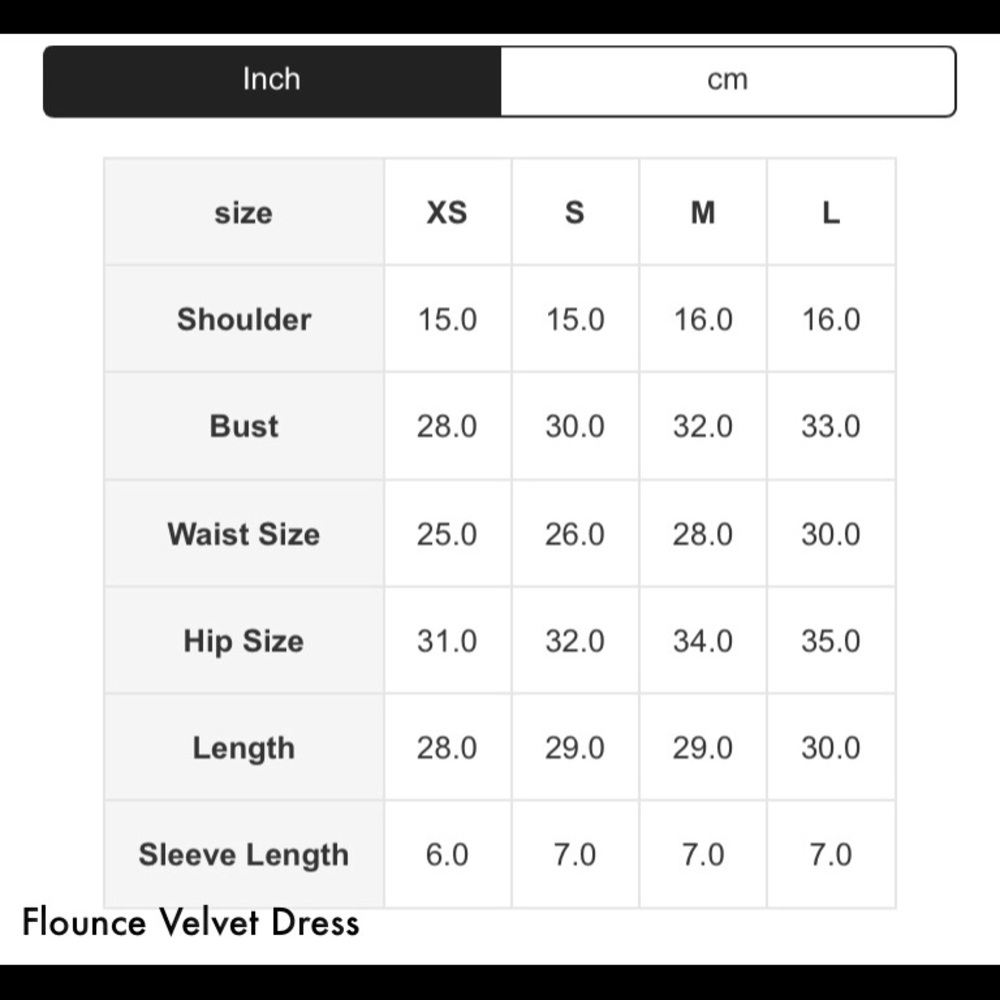Screen dimensions: 1000x1000
Task: Click the Shoulder row label
Action: coord(243,319)
